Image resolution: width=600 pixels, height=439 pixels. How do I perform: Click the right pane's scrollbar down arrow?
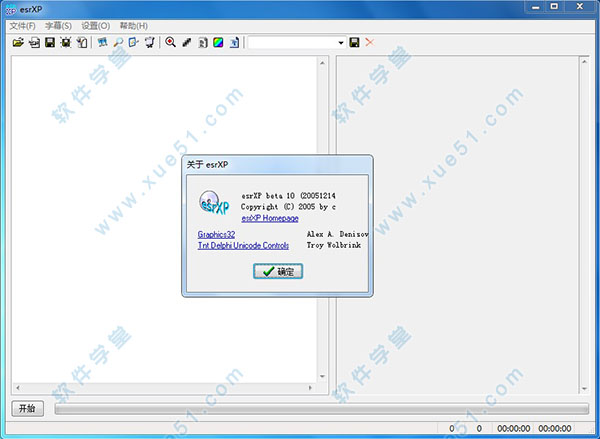coord(584,389)
